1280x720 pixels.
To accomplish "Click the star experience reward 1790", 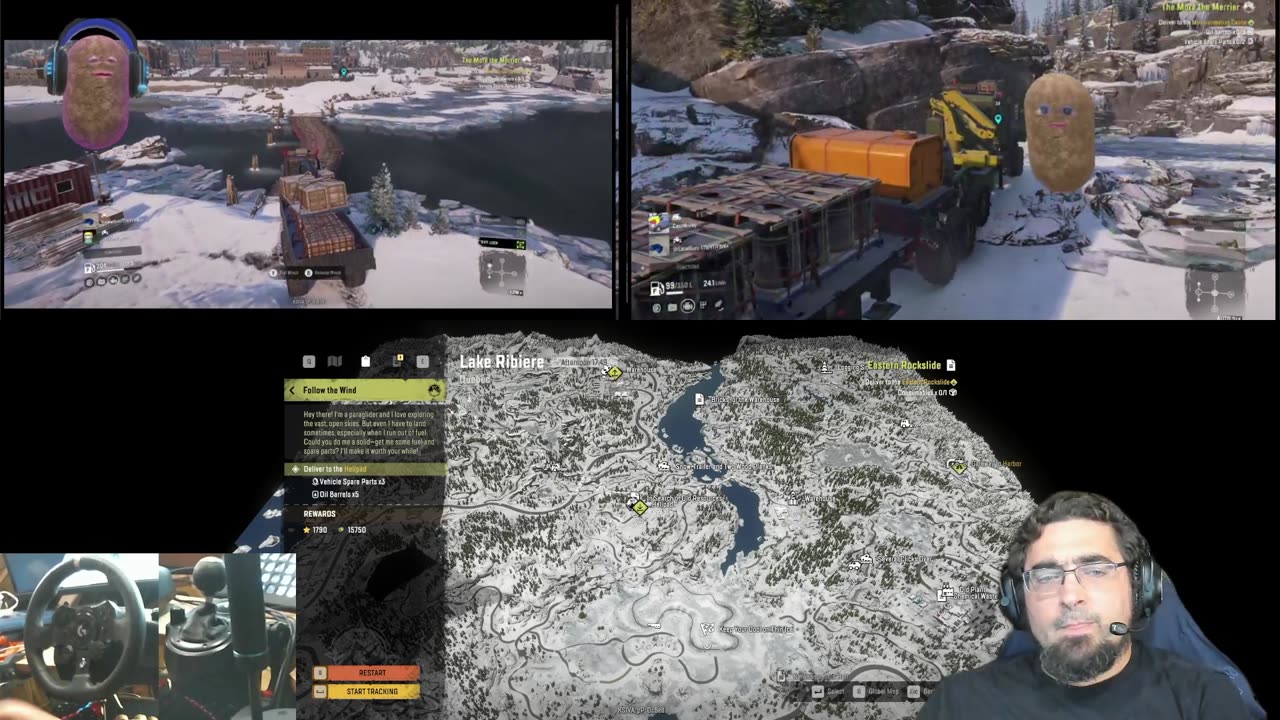I will click(314, 530).
